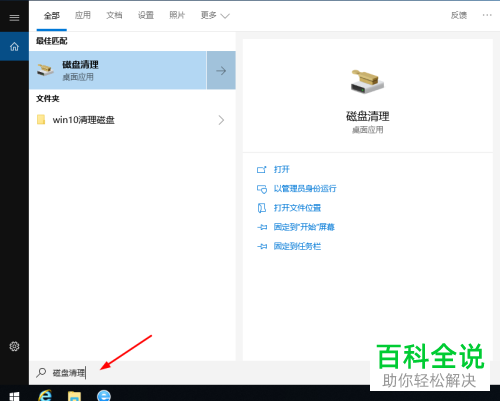Viewport: 500px width, 401px height.
Task: Click the admin shield icon
Action: [262, 189]
